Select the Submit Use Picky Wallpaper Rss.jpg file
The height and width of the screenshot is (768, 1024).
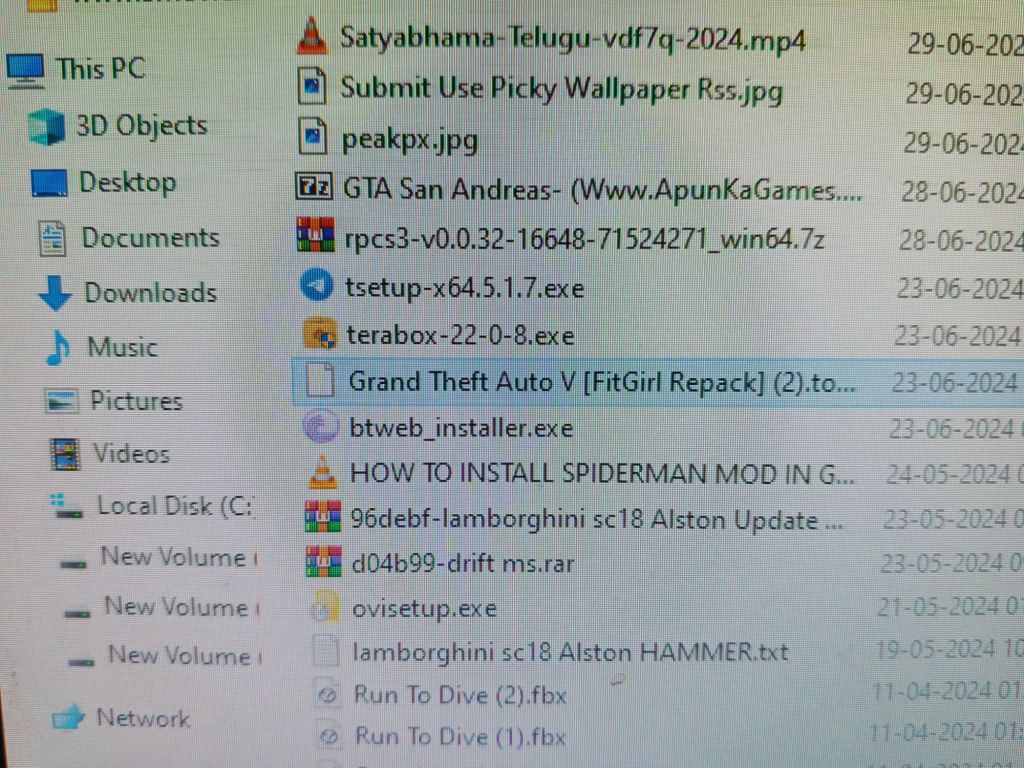(x=560, y=88)
